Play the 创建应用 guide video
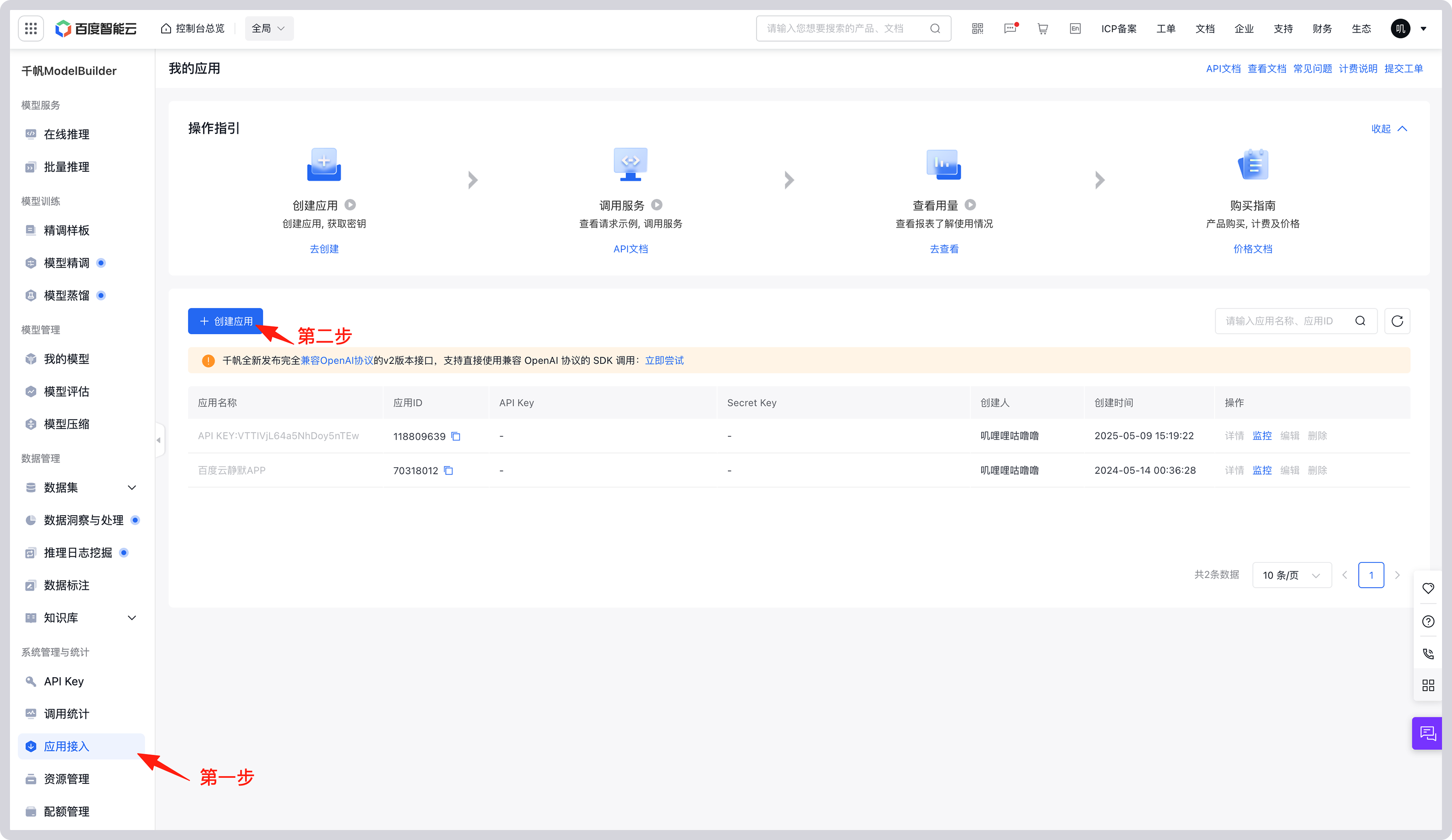1452x840 pixels. (x=350, y=205)
